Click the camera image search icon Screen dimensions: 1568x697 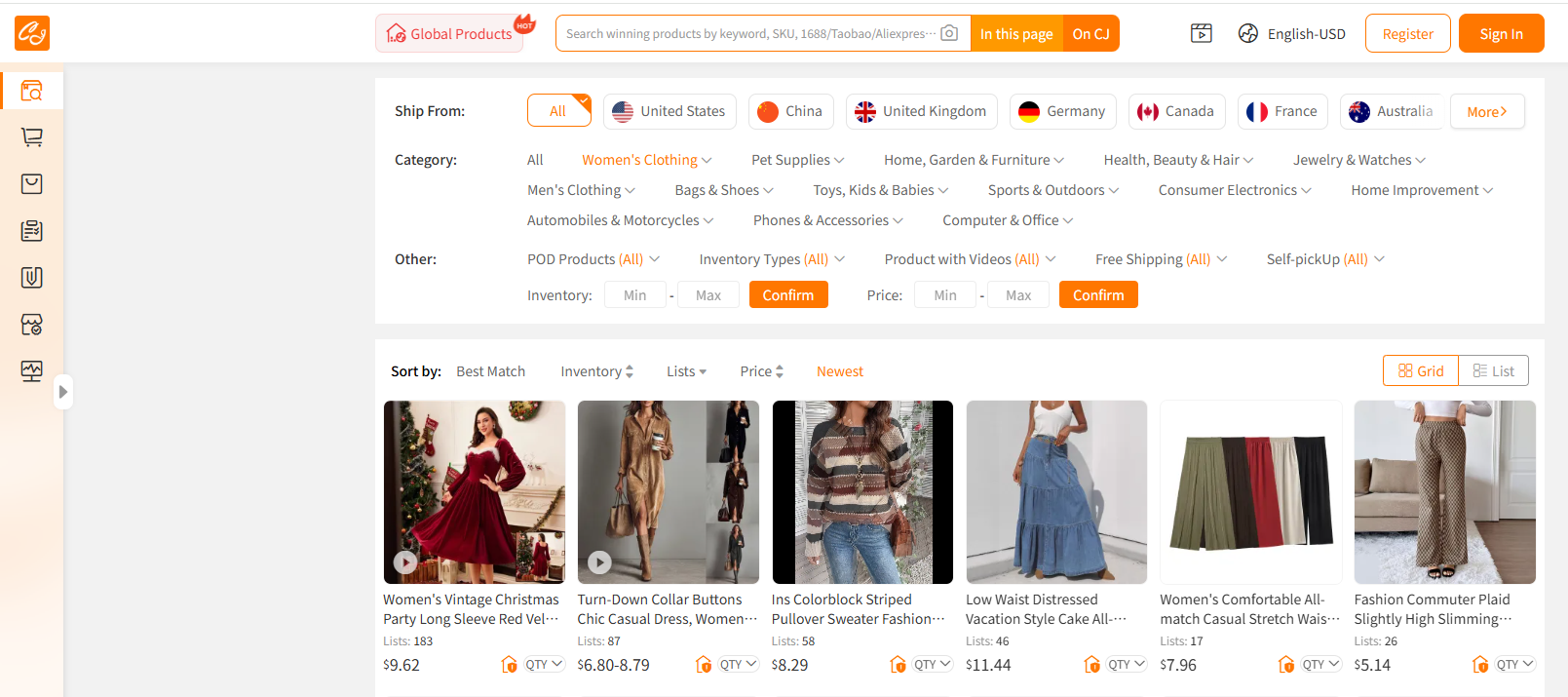(x=949, y=33)
